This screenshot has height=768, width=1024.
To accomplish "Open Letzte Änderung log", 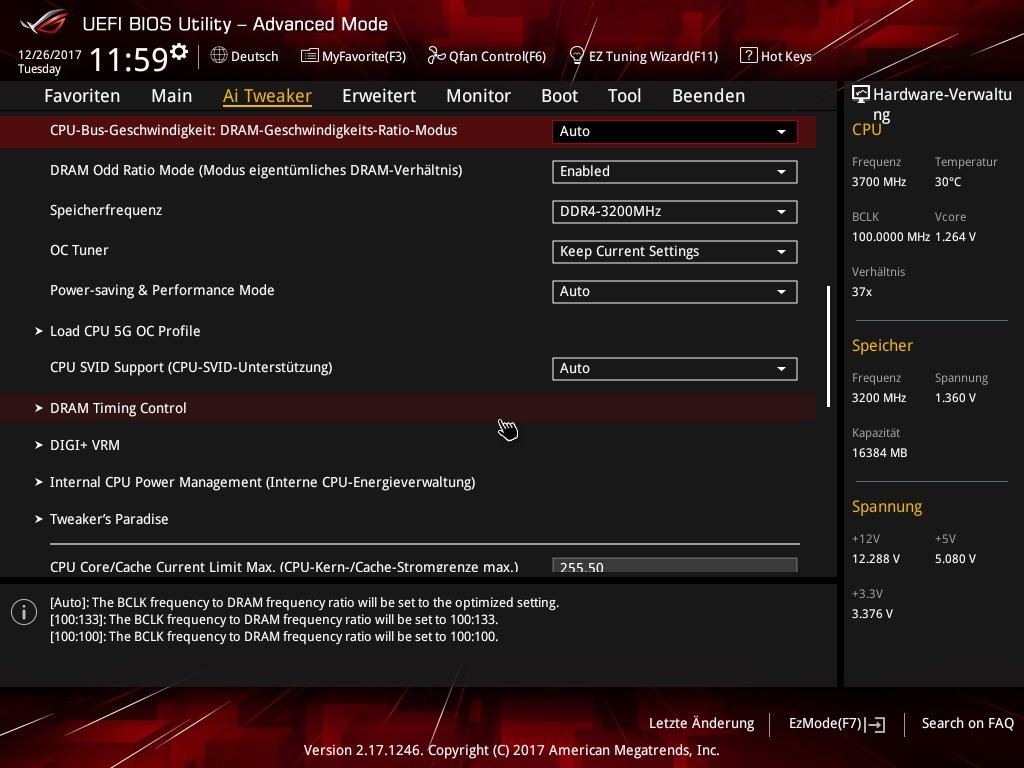I will [x=701, y=724].
